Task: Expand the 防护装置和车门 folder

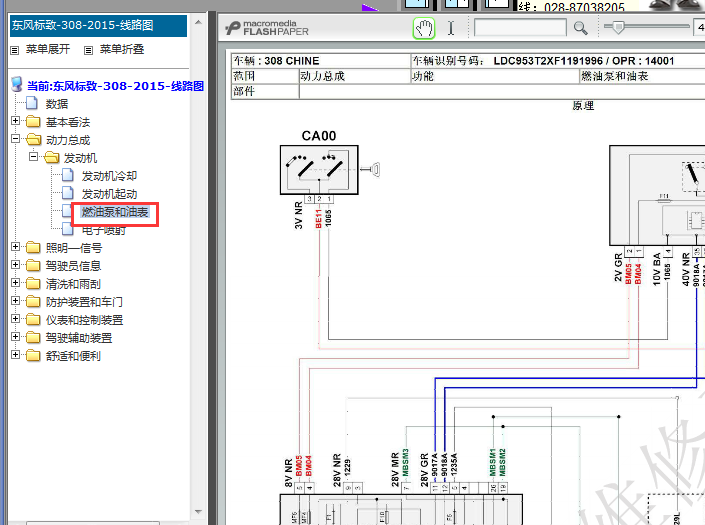Action: click(x=15, y=301)
